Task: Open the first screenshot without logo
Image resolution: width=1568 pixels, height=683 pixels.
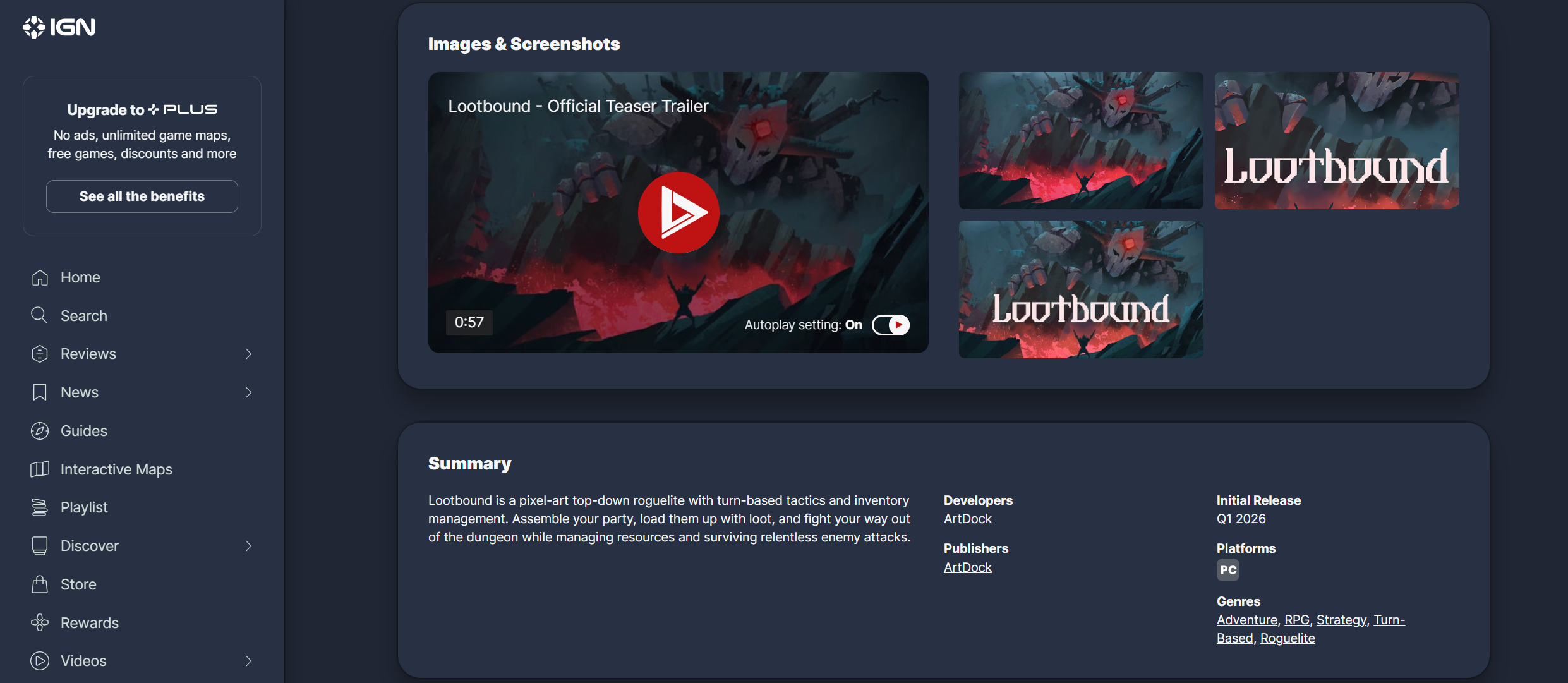Action: [x=1081, y=140]
